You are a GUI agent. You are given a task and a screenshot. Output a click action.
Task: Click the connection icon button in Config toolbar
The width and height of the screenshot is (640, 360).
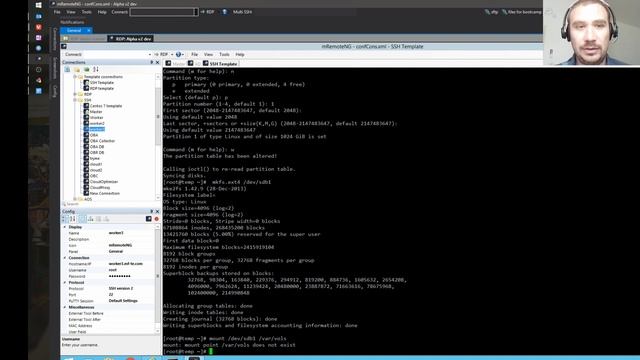point(149,219)
